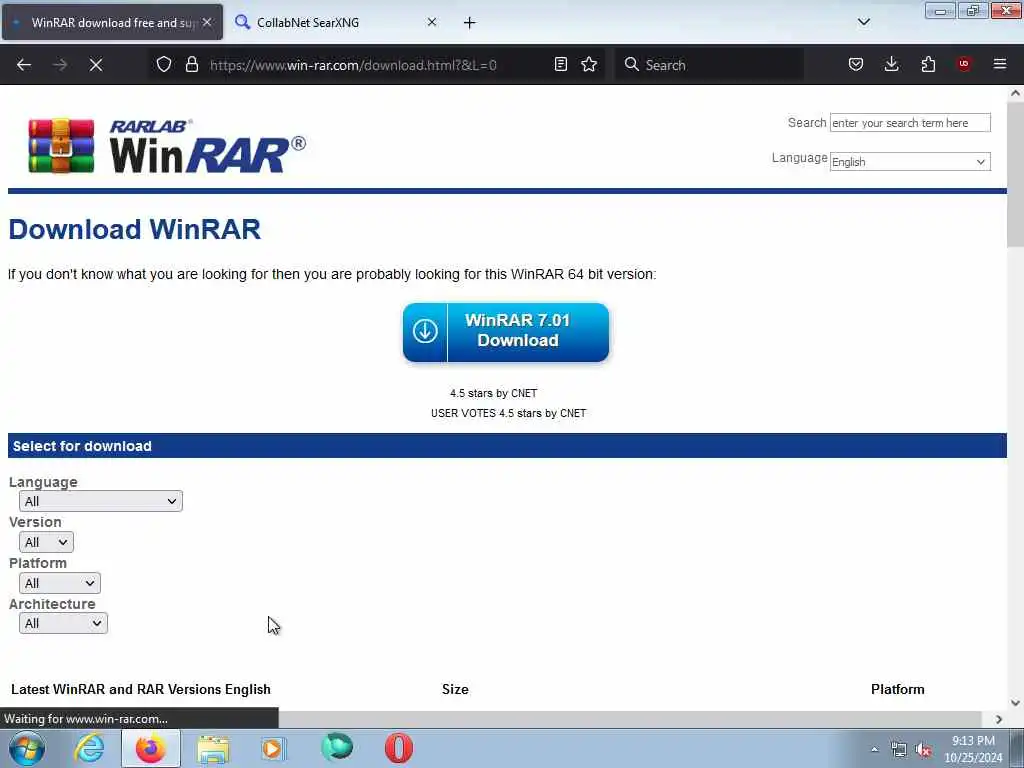
Task: Click the 'Download WinRAR' heading
Action: click(x=135, y=229)
